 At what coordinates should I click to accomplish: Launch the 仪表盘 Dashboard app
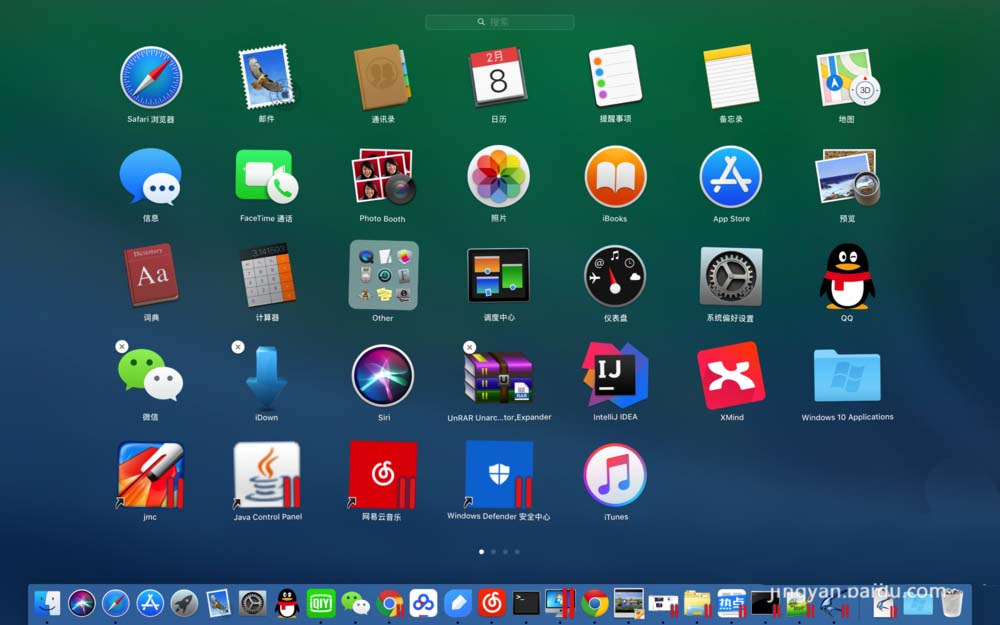[x=615, y=276]
